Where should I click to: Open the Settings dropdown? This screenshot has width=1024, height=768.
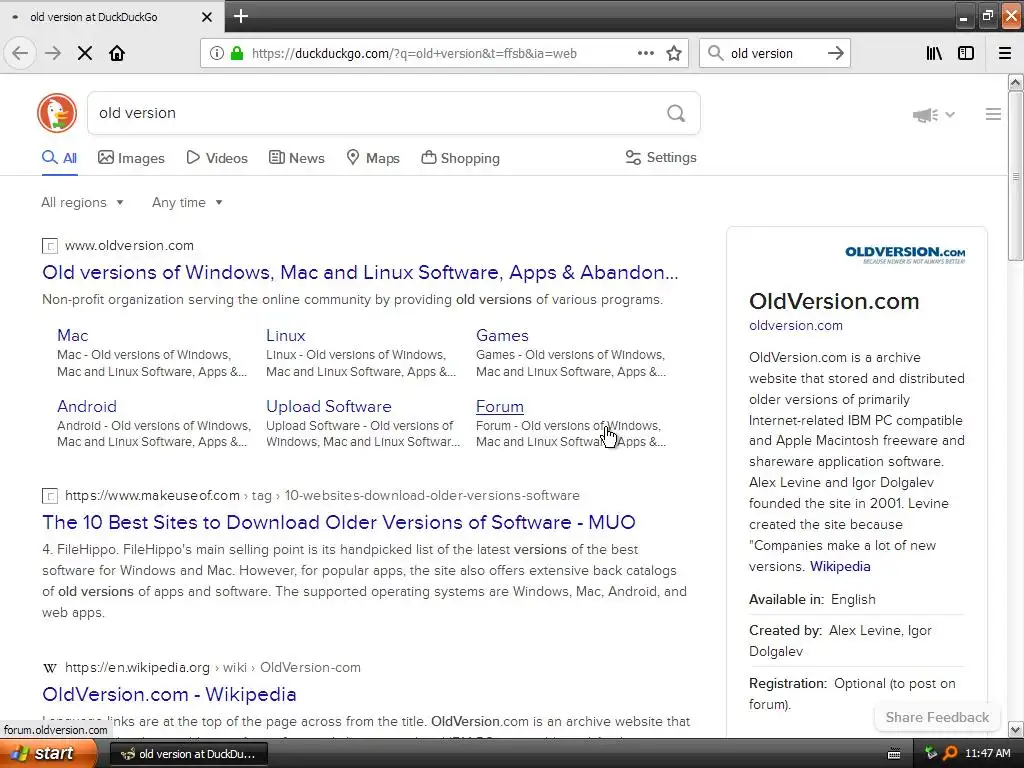pos(661,157)
